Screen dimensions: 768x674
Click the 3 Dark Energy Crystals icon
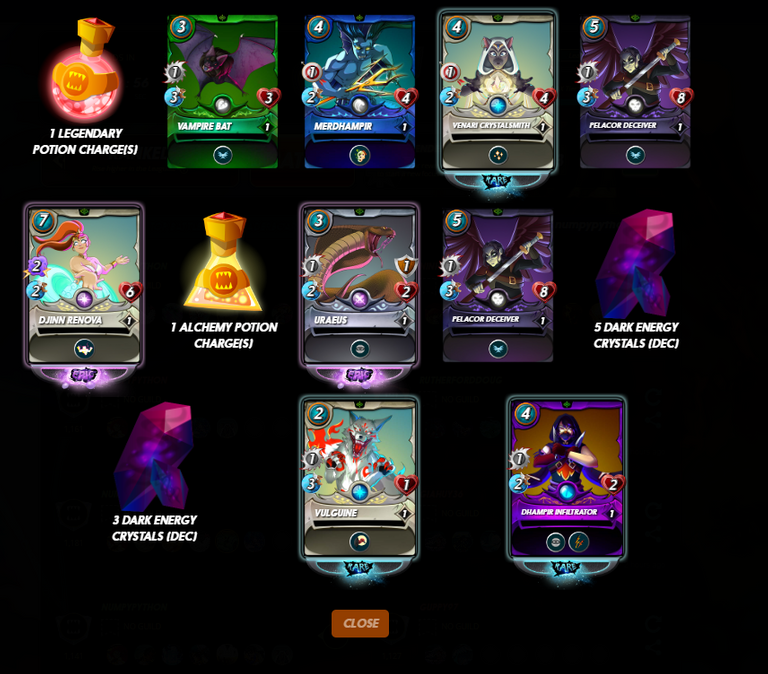pyautogui.click(x=154, y=456)
